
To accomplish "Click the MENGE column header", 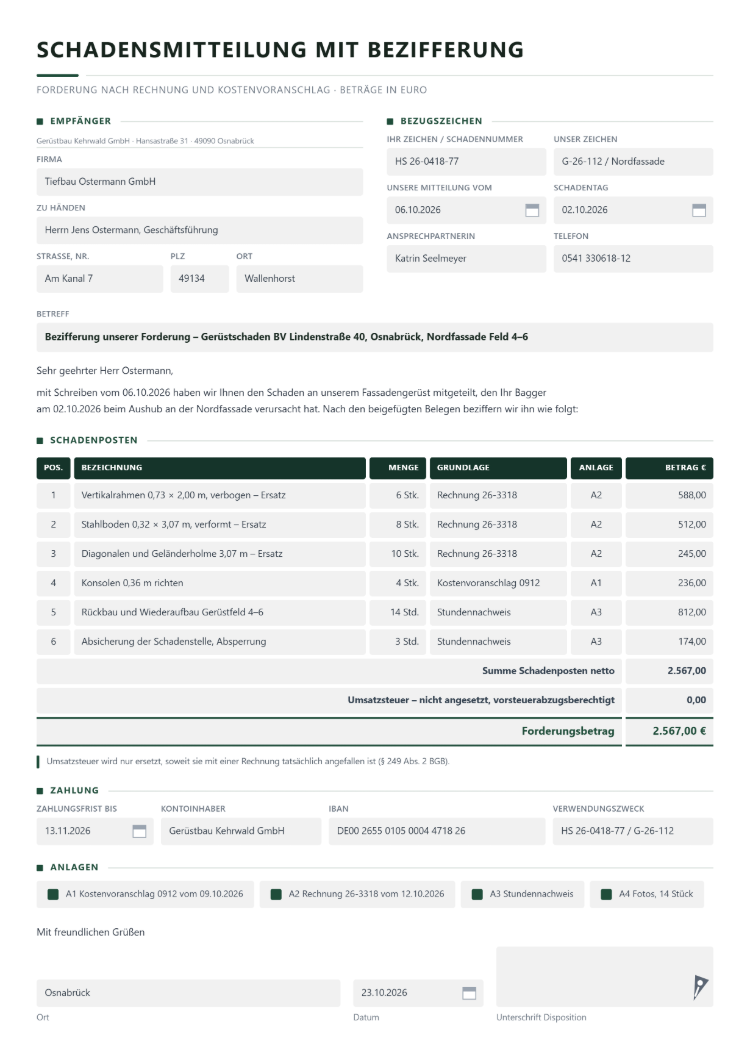I will click(x=398, y=468).
